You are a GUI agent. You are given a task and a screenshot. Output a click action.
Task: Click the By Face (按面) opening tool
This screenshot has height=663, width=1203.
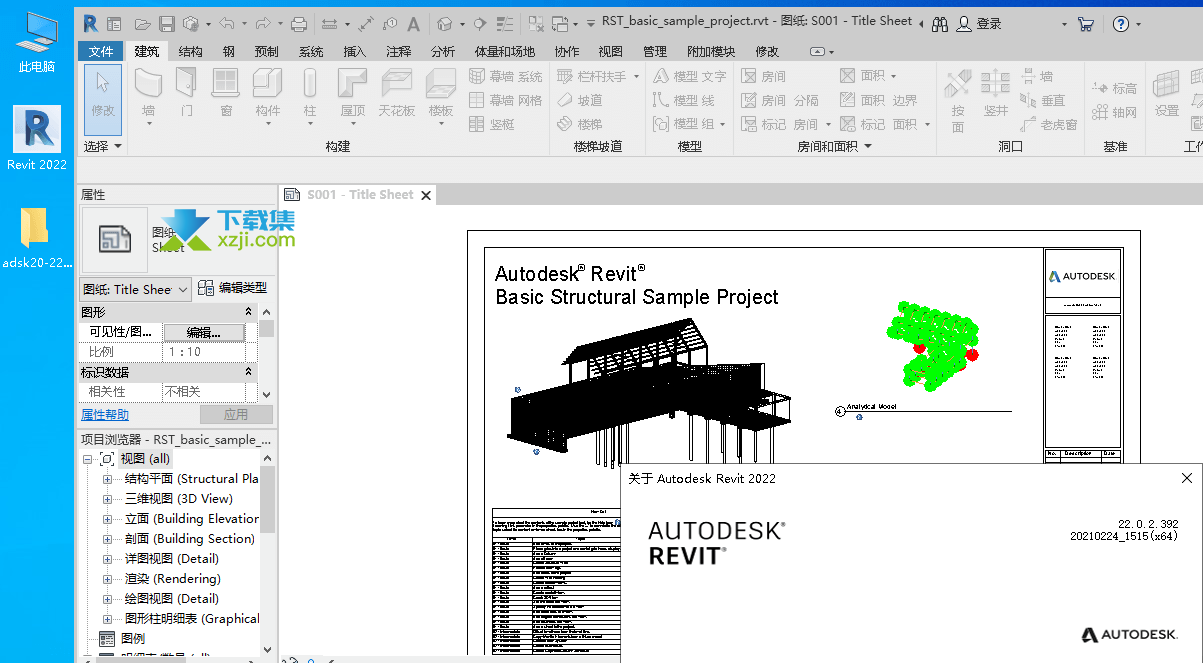pos(958,99)
